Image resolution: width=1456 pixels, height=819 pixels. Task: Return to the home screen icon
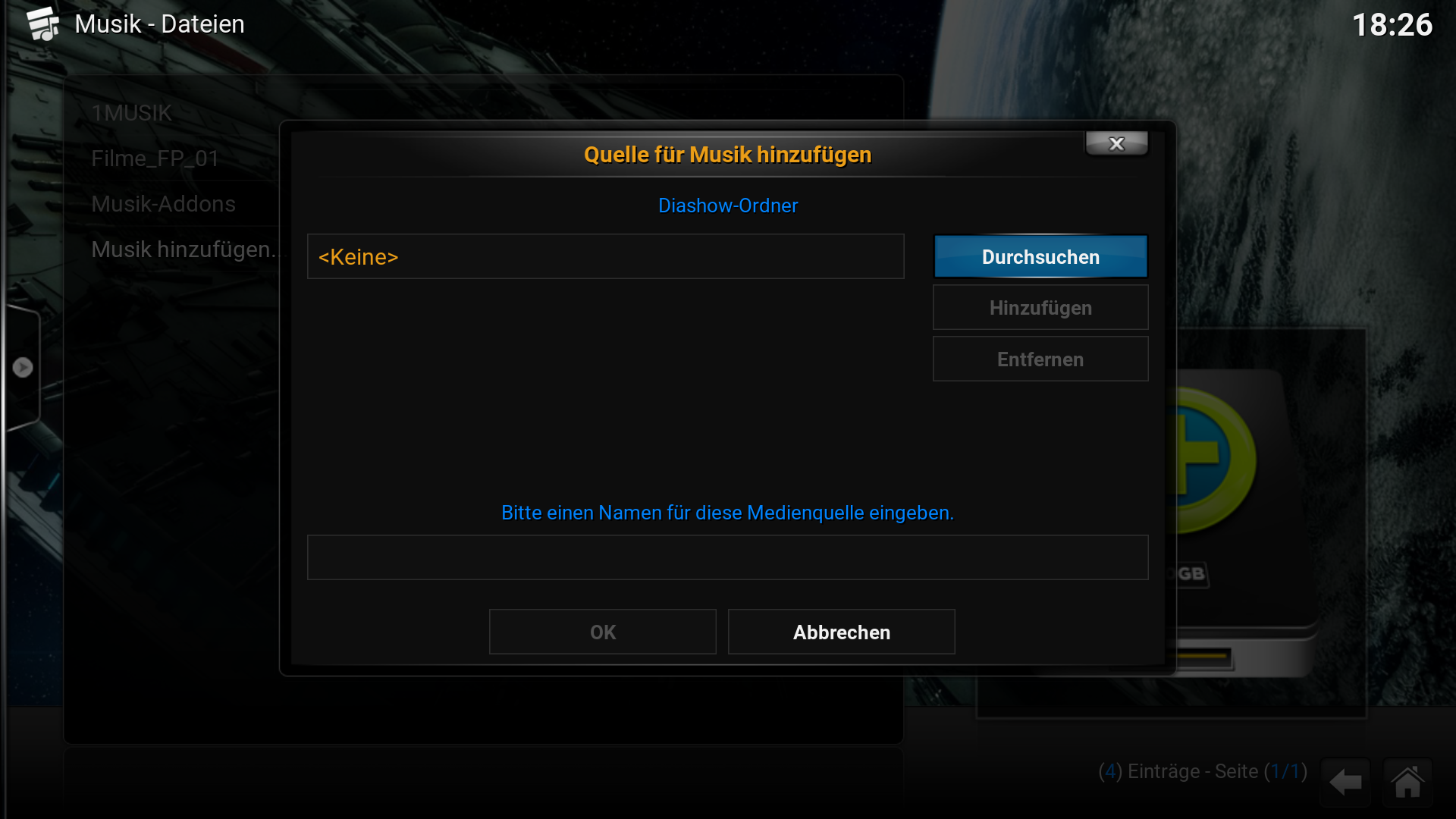pyautogui.click(x=1407, y=782)
